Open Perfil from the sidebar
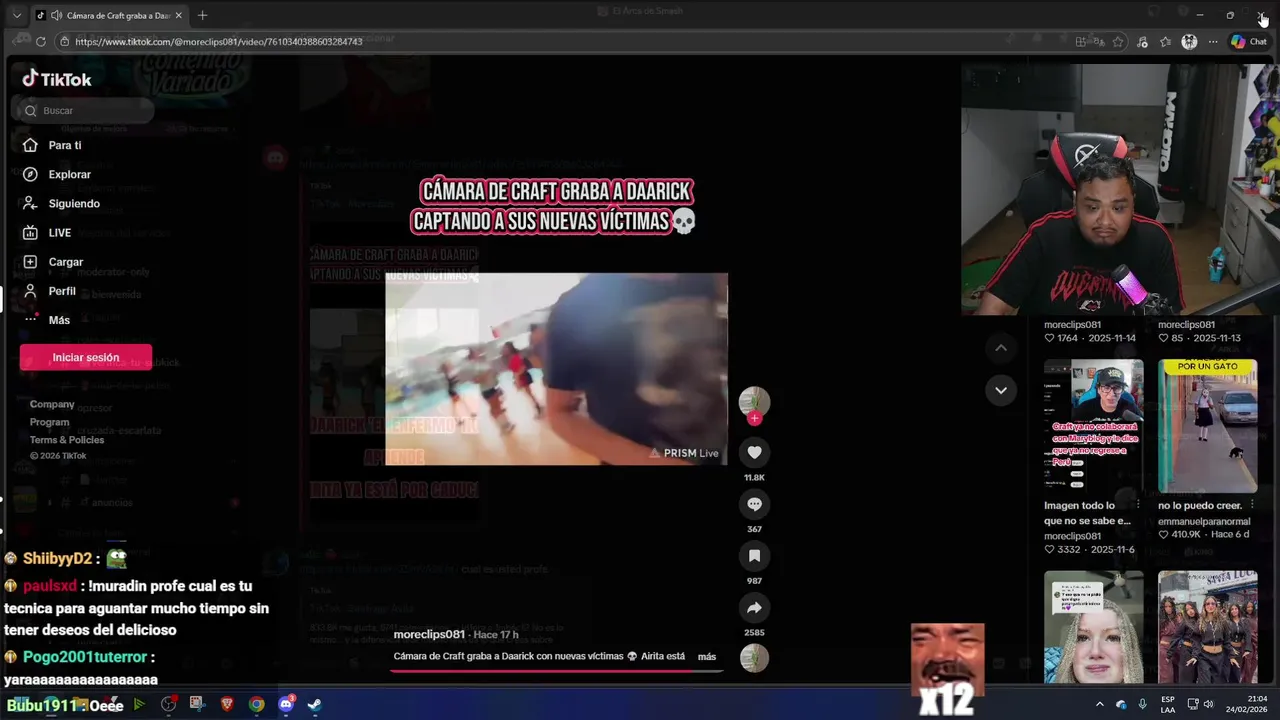 [62, 291]
